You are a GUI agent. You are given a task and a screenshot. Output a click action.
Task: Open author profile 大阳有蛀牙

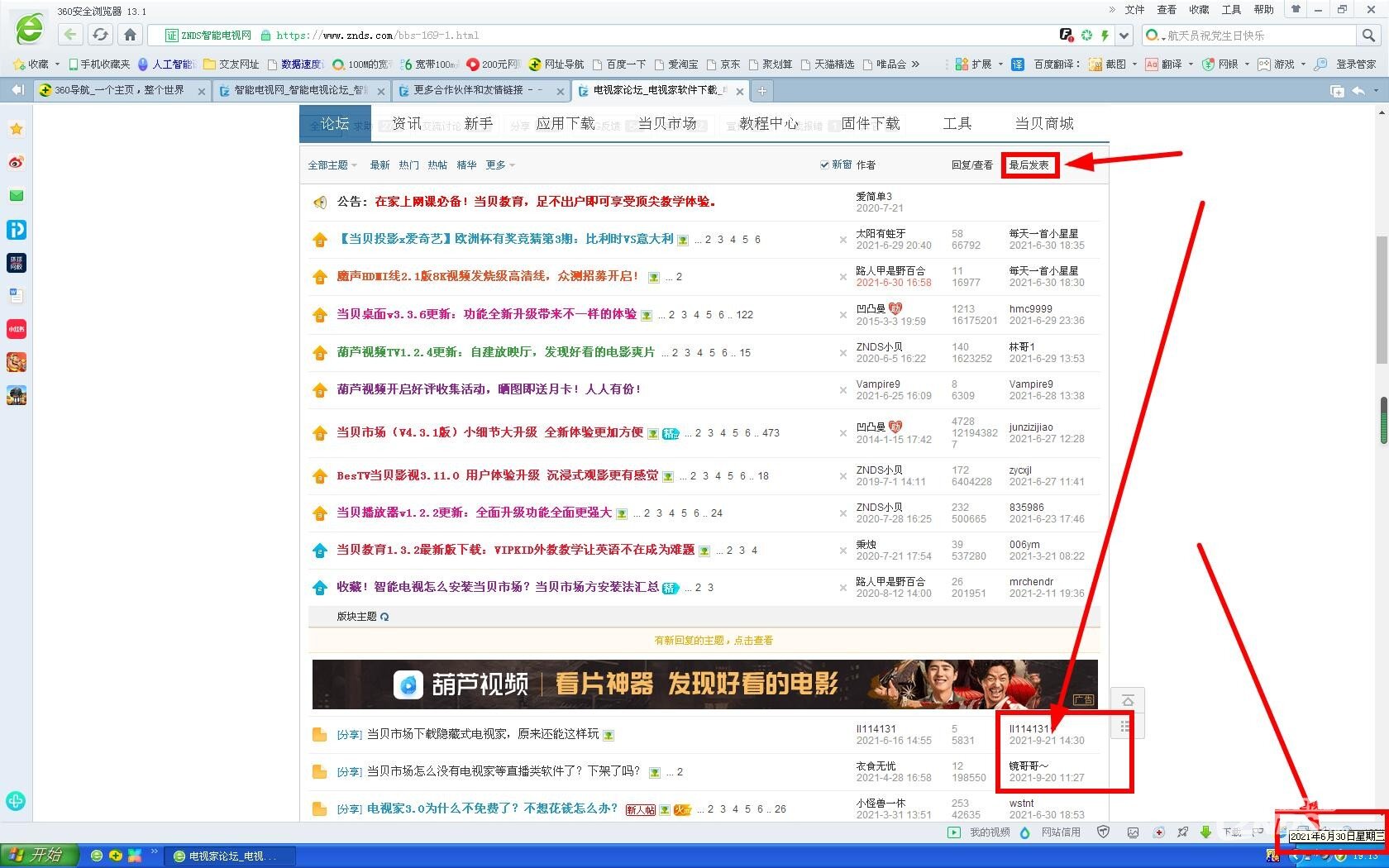[x=881, y=234]
